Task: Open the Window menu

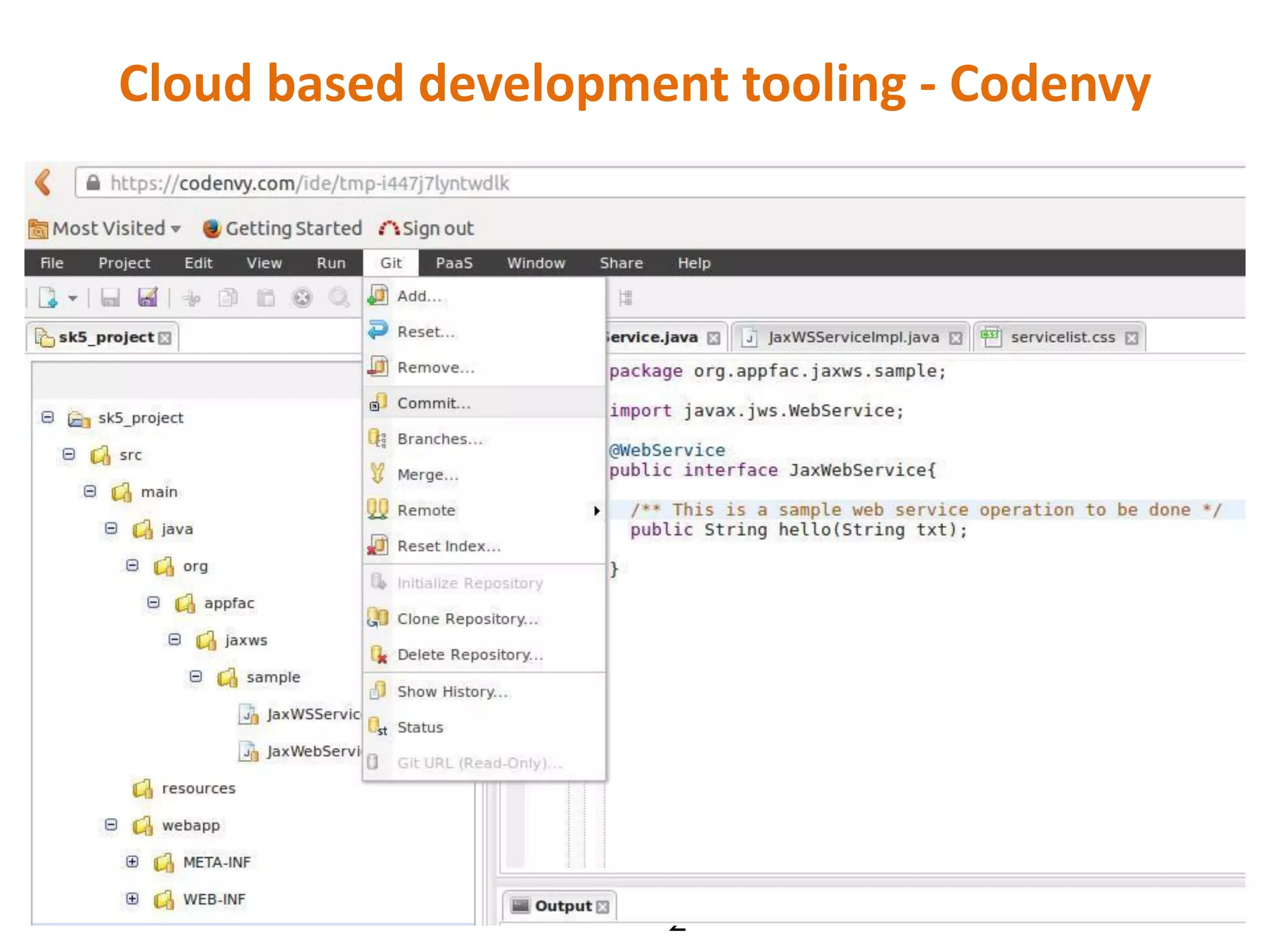Action: click(536, 263)
